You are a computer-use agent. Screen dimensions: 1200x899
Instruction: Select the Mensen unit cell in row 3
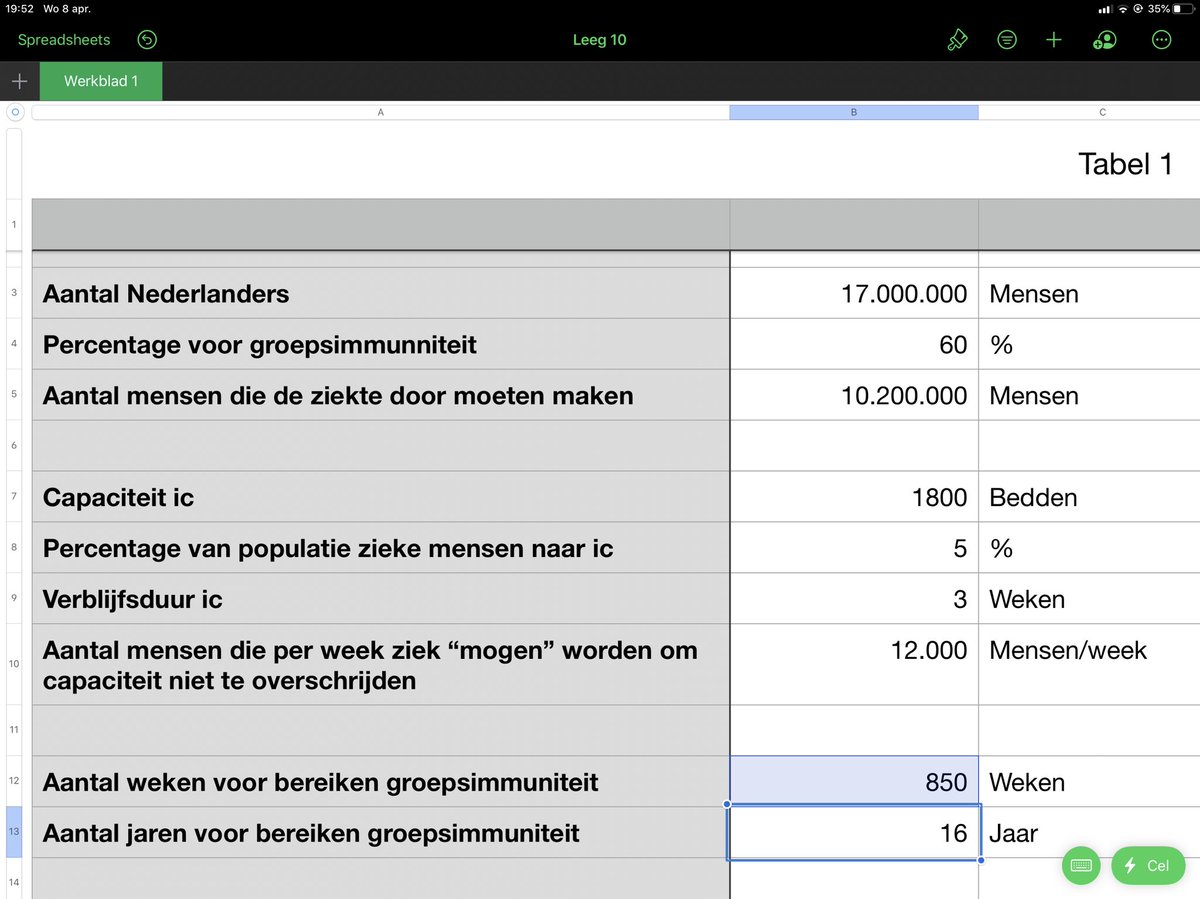(1090, 294)
